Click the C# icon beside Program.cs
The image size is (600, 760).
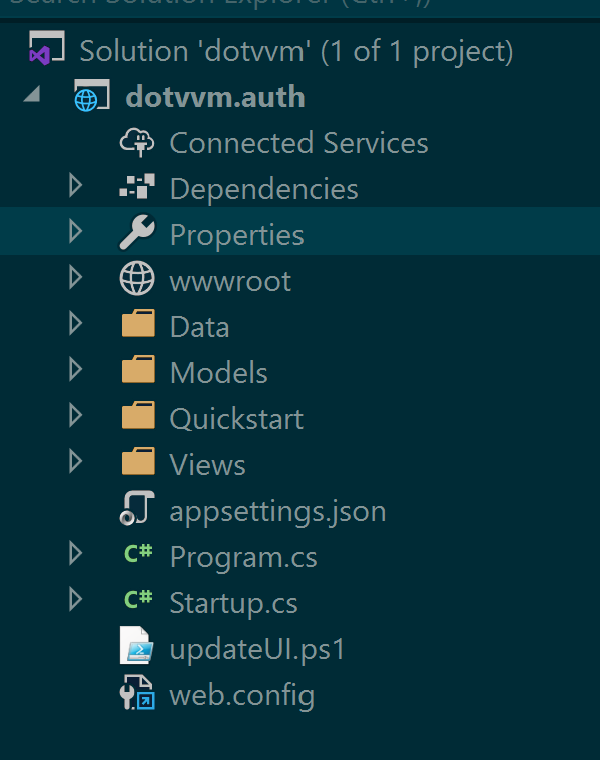tap(137, 557)
